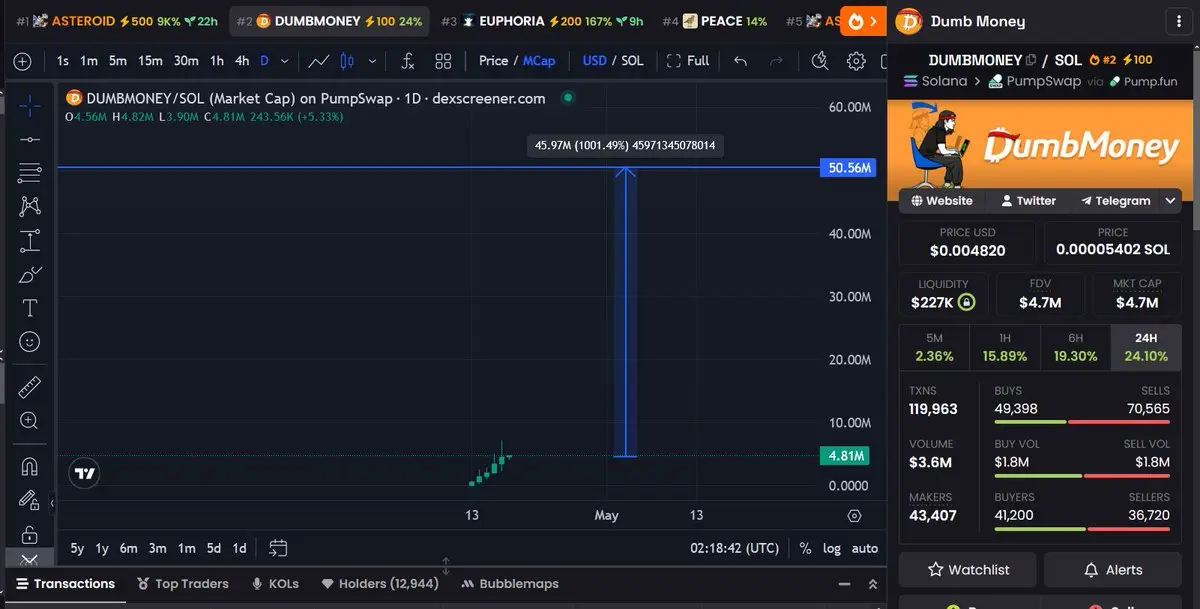
Task: Open chart axis settings icon near time scale
Action: tap(854, 516)
